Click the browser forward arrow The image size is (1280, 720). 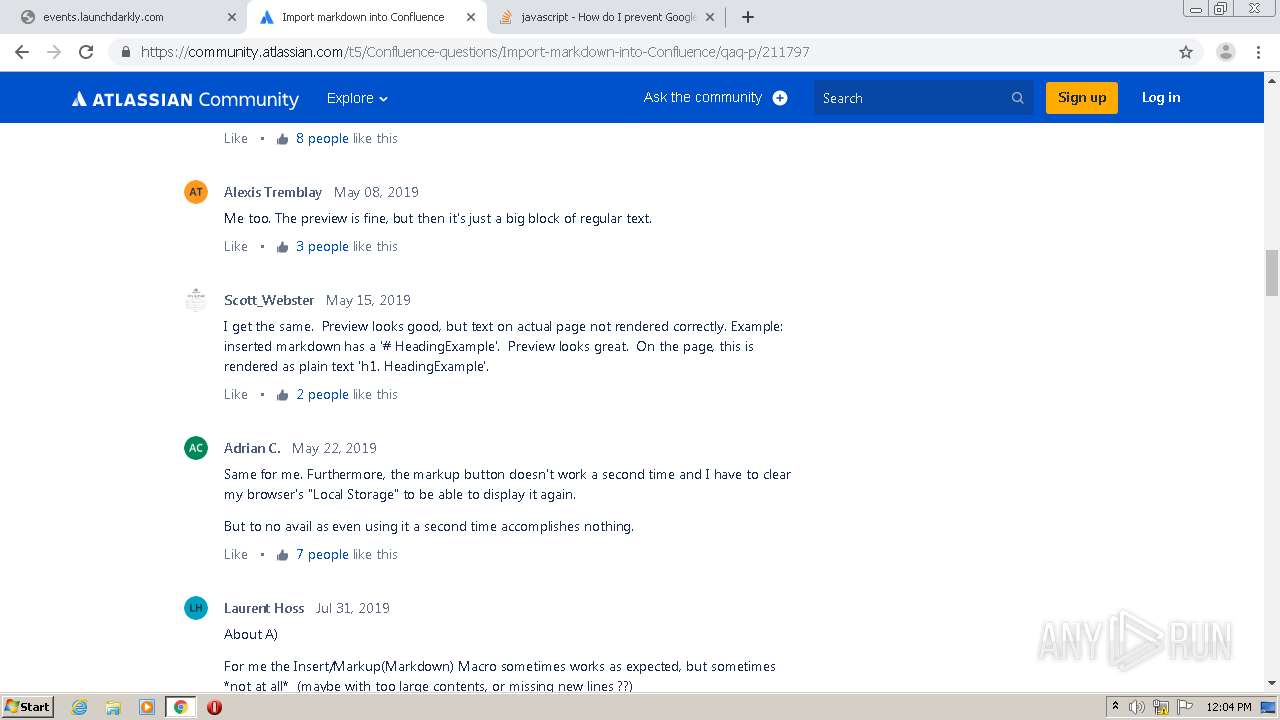(54, 52)
